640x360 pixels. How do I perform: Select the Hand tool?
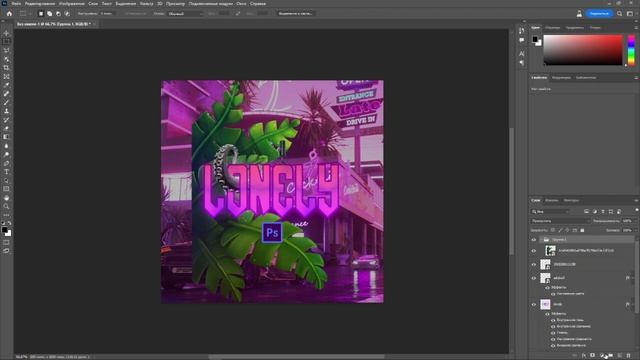[x=6, y=198]
